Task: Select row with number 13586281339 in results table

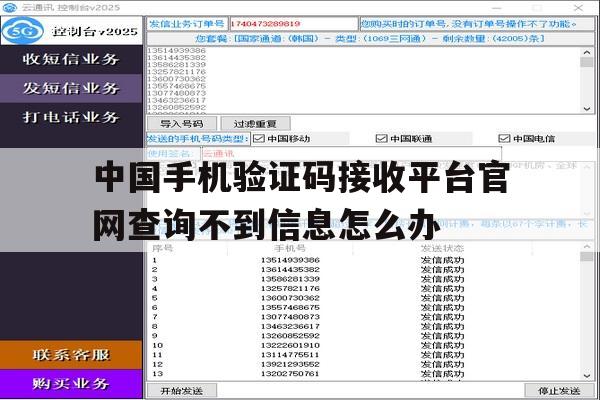Action: point(364,279)
